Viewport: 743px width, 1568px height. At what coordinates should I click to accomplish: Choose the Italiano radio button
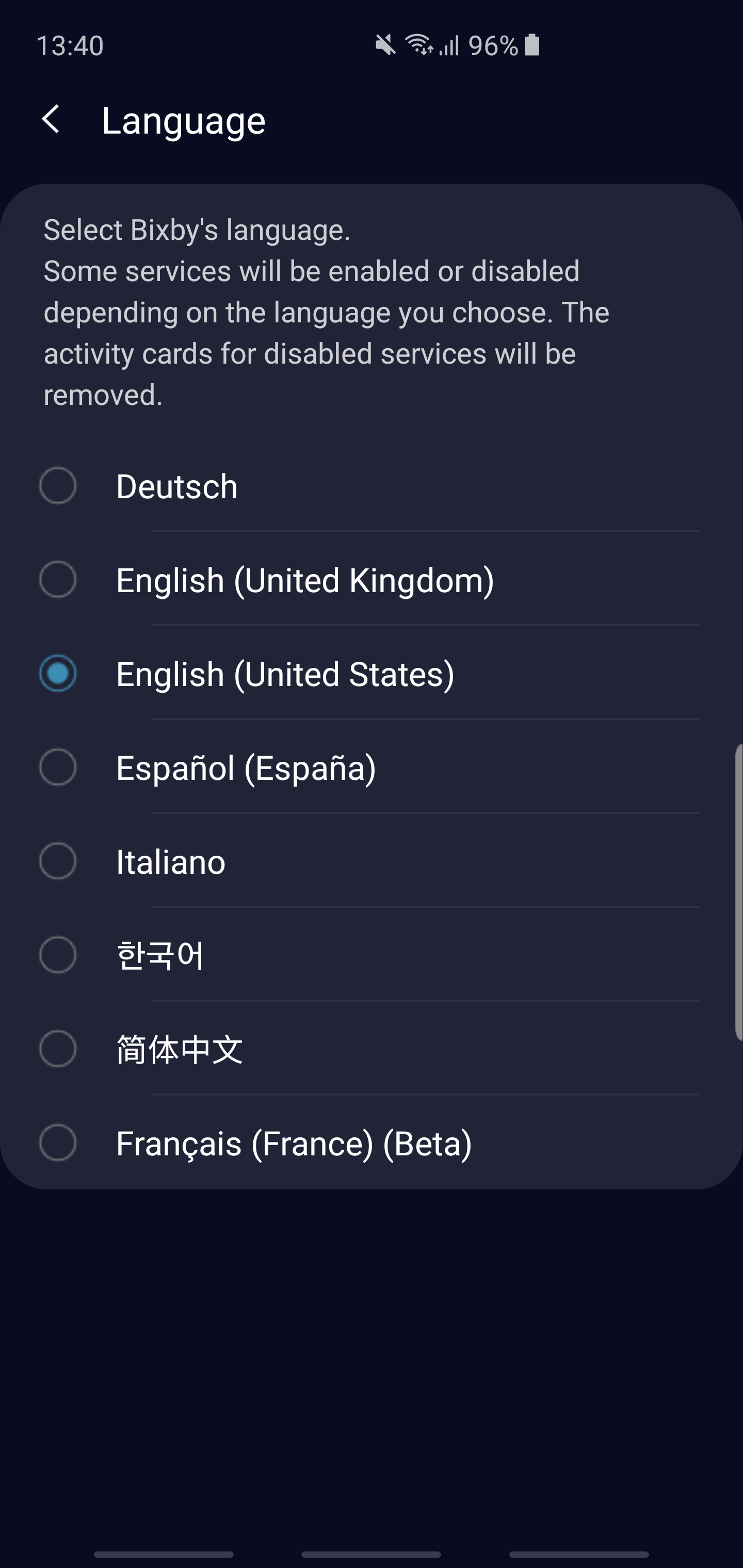[58, 861]
